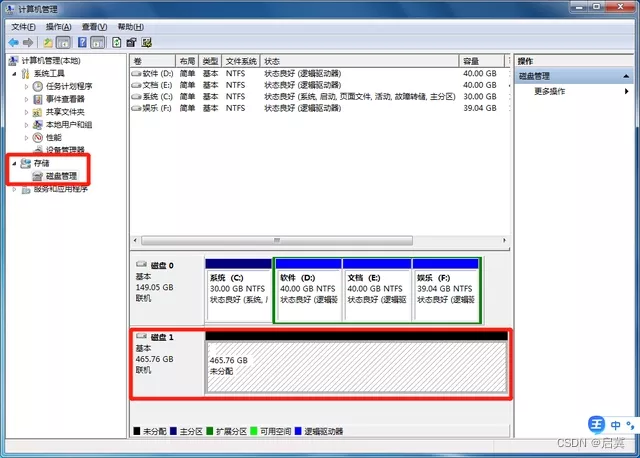Select the 465.76 GB unallocated disk region

pos(357,367)
